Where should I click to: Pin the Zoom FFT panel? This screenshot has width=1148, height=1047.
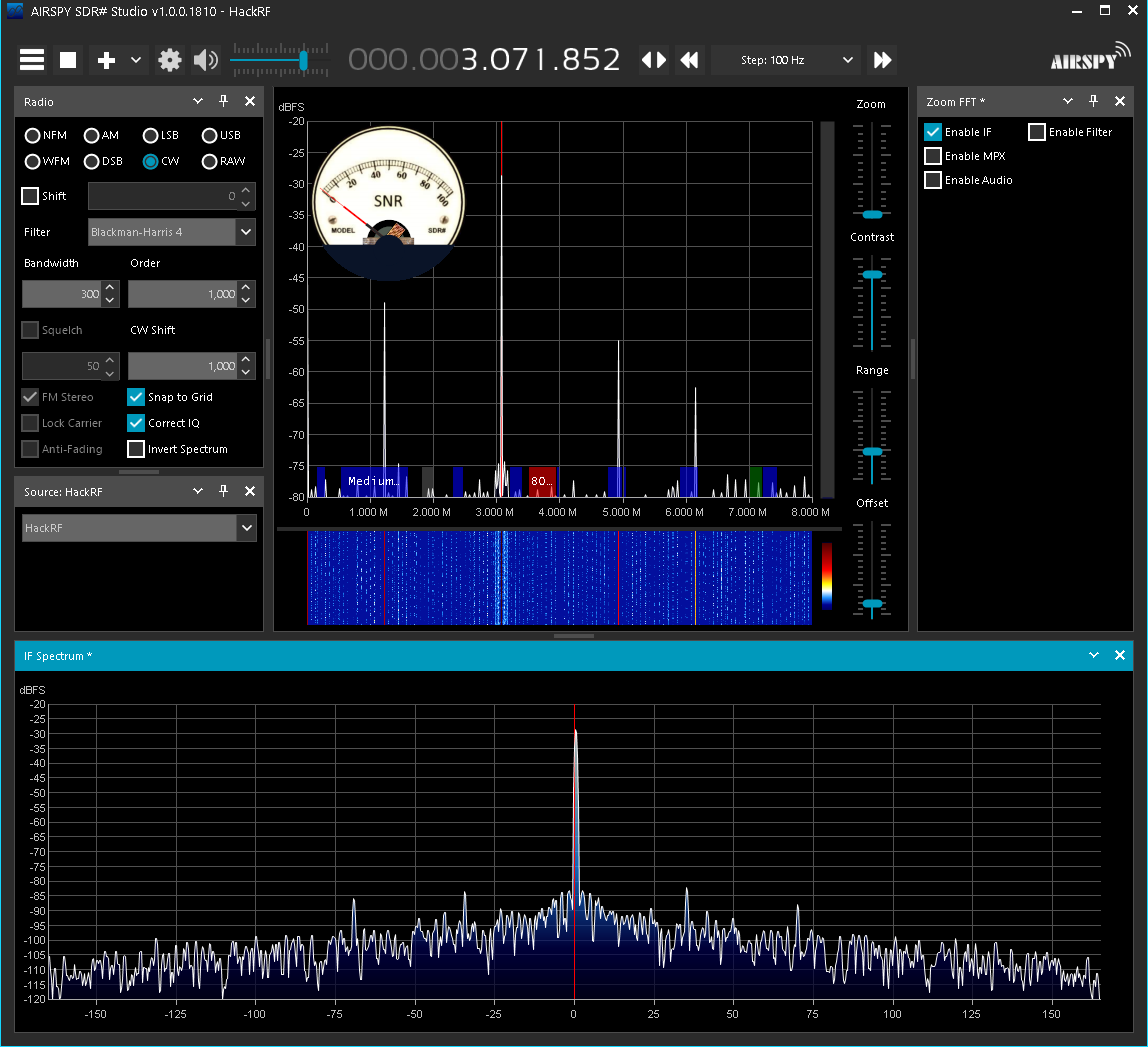tap(1093, 101)
